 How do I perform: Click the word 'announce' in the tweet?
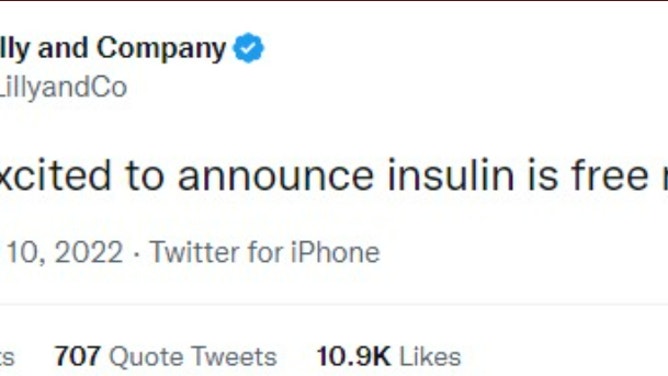click(276, 176)
